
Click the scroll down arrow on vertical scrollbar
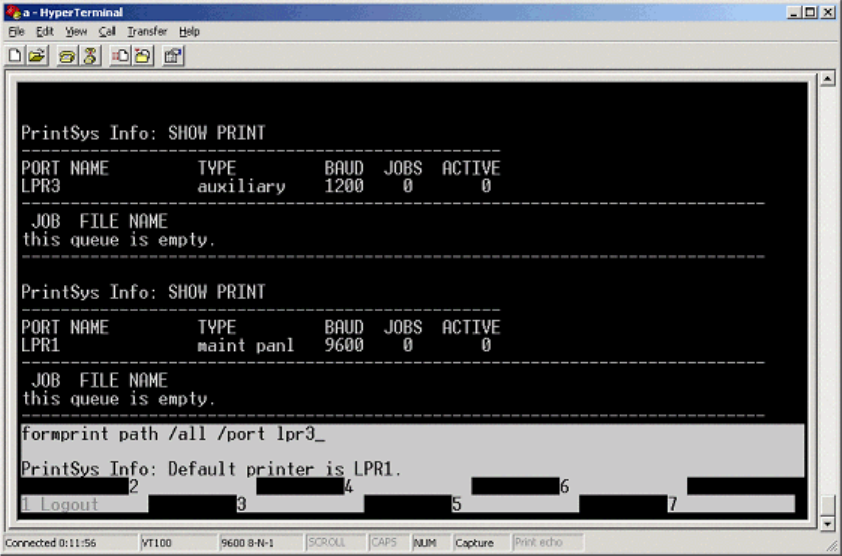(x=828, y=523)
